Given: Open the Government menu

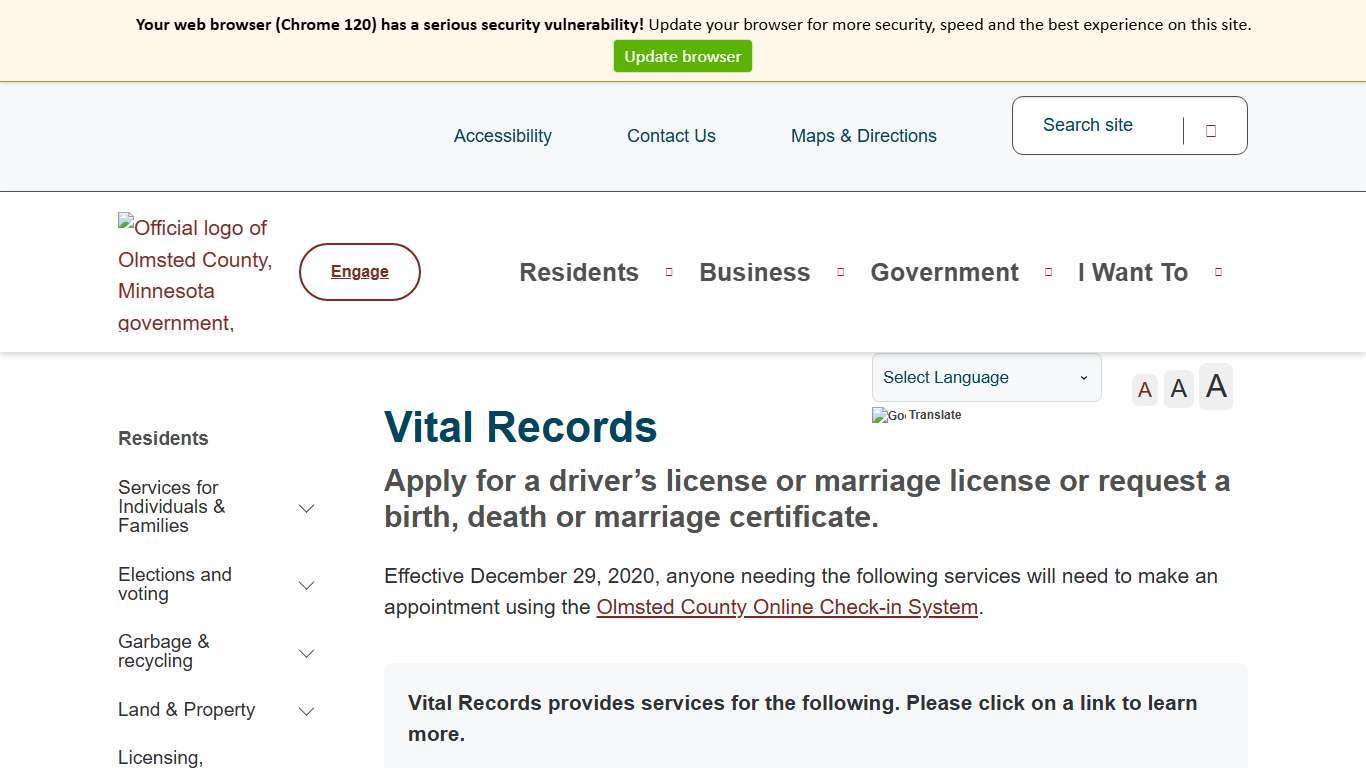Looking at the screenshot, I should 944,271.
